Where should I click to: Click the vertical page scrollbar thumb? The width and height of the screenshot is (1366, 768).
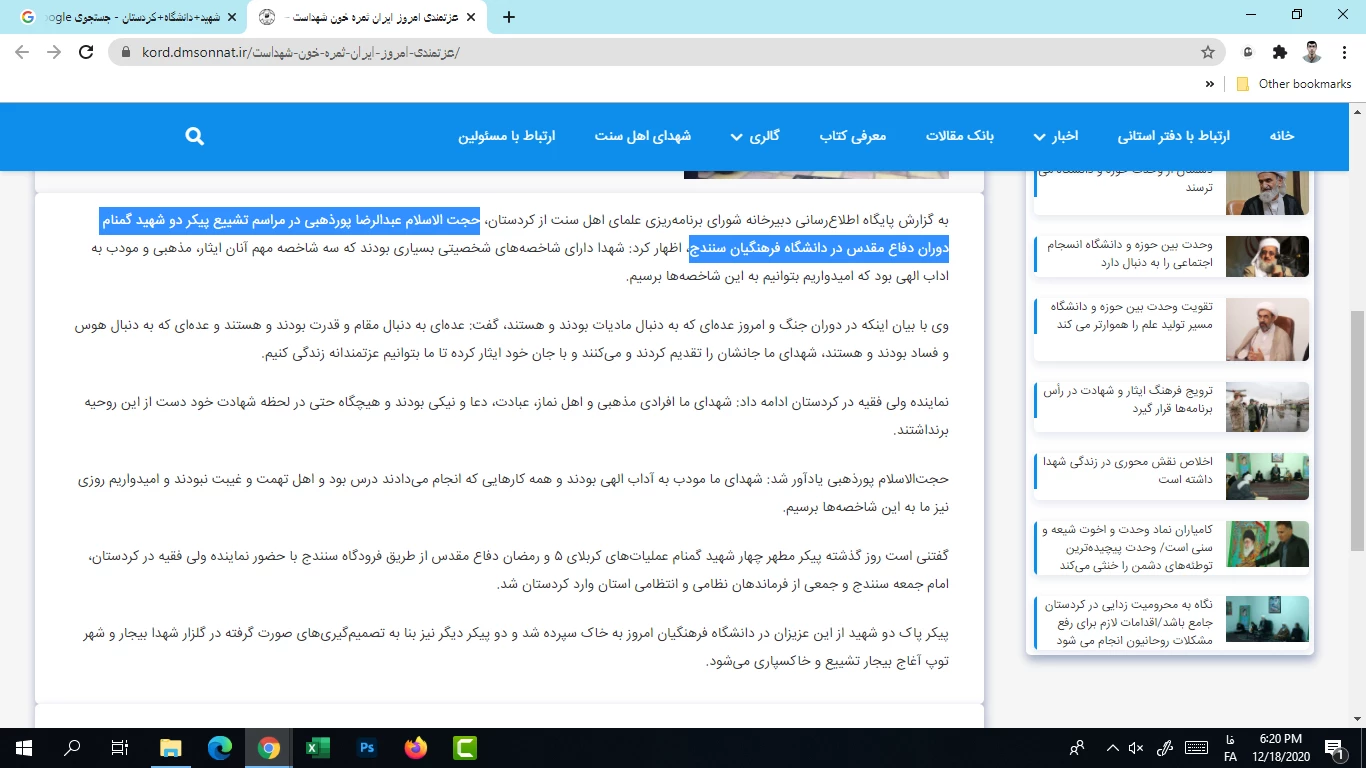point(1357,430)
